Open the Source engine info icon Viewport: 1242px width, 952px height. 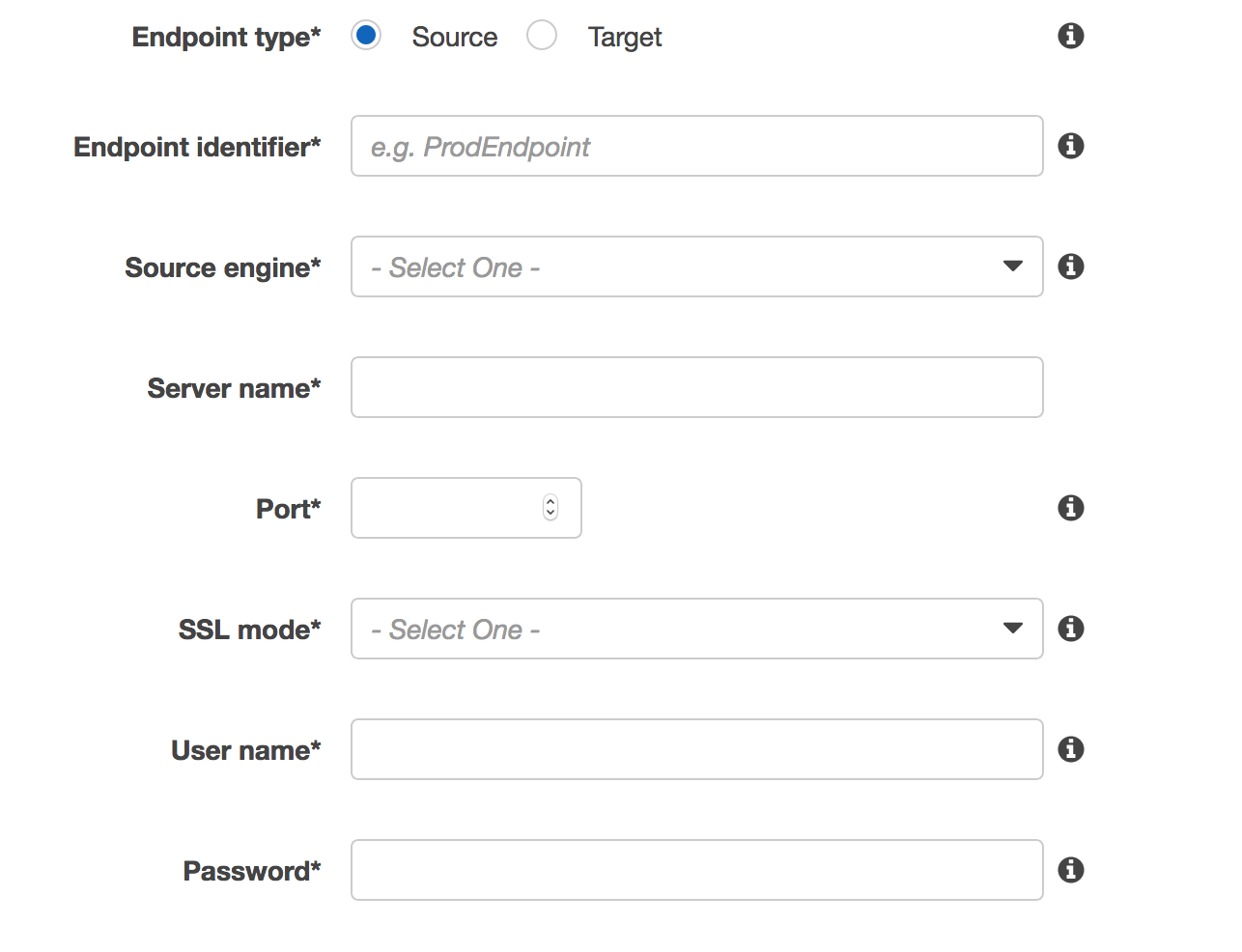(x=1070, y=266)
